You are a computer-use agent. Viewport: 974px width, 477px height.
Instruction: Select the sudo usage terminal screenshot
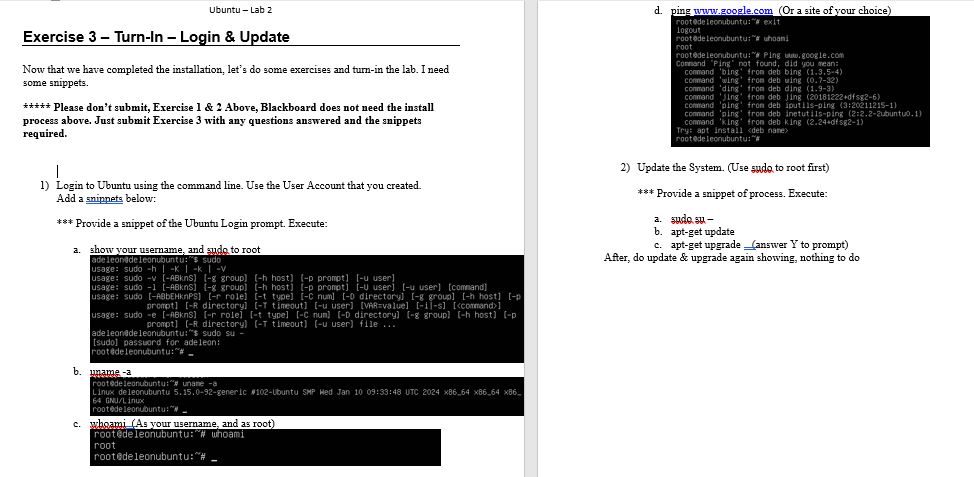[307, 309]
